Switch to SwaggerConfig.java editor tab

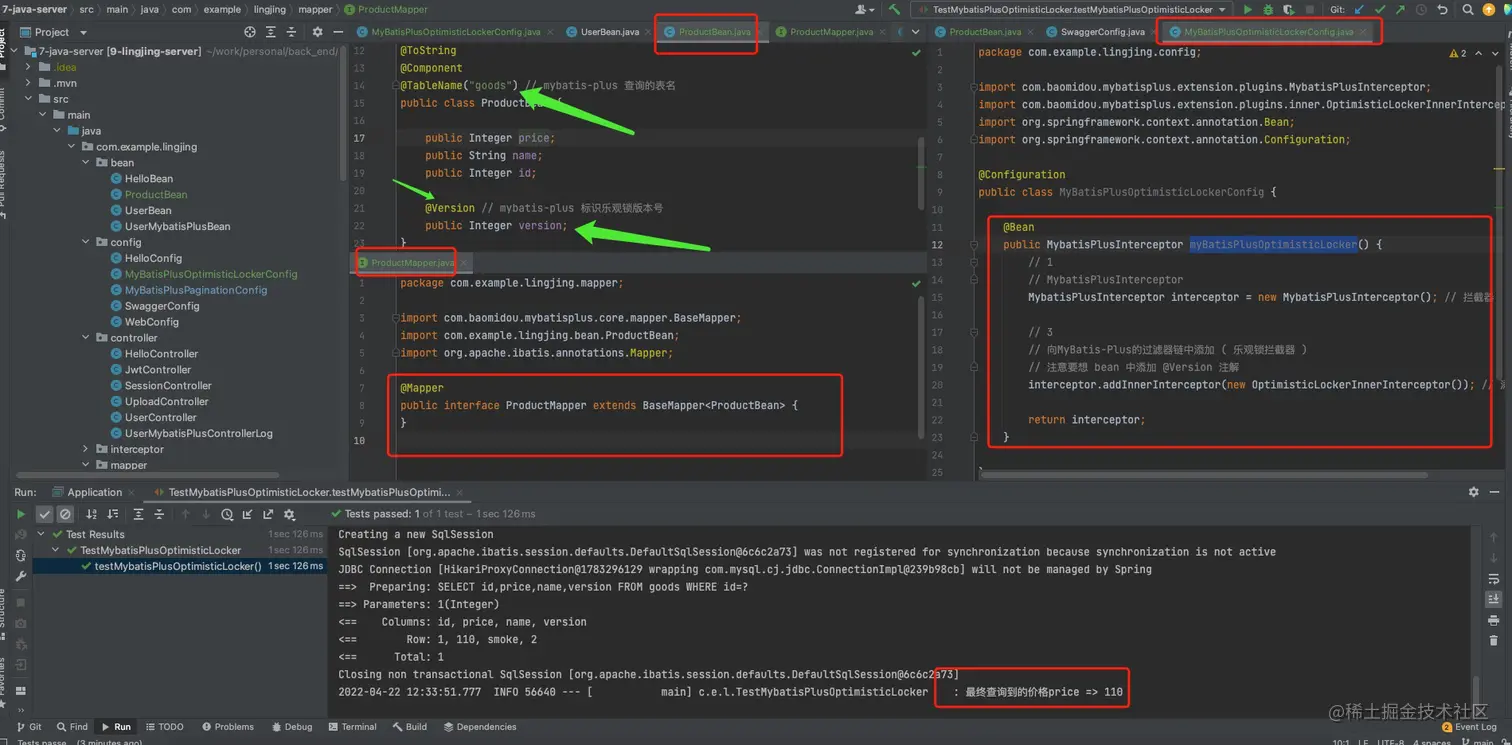1102,32
